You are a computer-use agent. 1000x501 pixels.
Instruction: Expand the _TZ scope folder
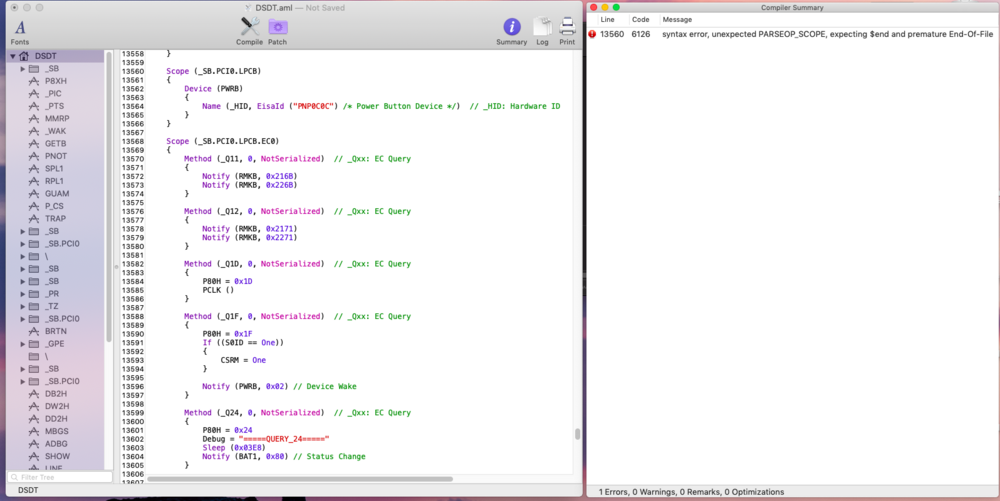coord(23,306)
